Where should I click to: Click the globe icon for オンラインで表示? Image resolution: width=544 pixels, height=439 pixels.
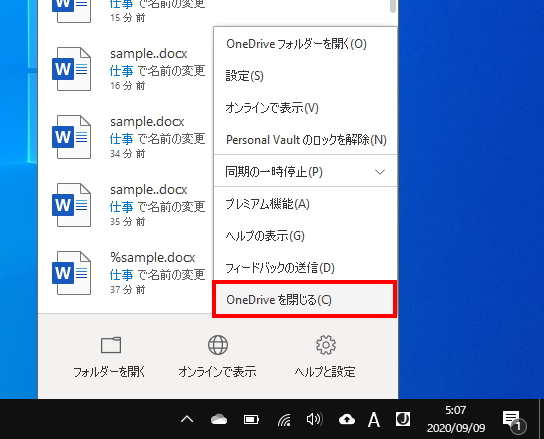(218, 345)
